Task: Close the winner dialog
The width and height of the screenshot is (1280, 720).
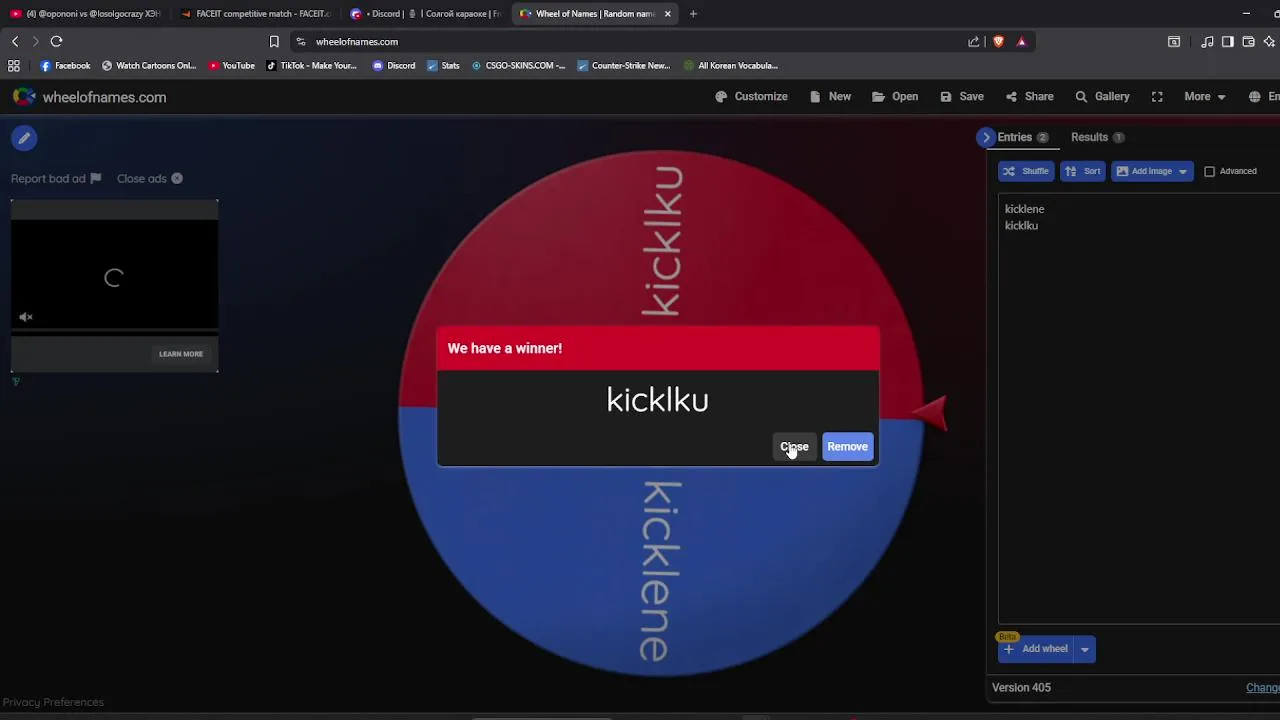Action: pos(794,447)
